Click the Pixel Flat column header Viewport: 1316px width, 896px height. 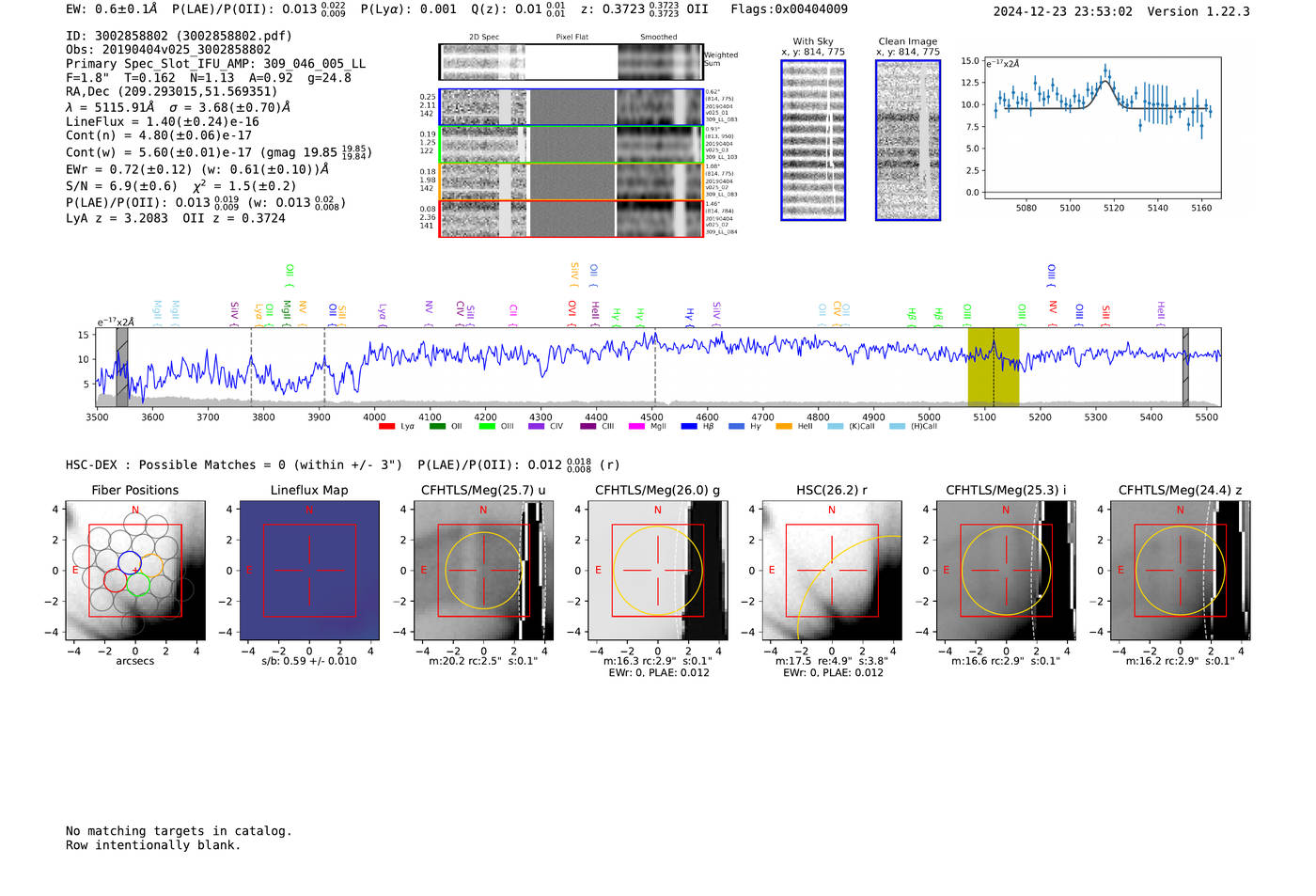click(572, 38)
